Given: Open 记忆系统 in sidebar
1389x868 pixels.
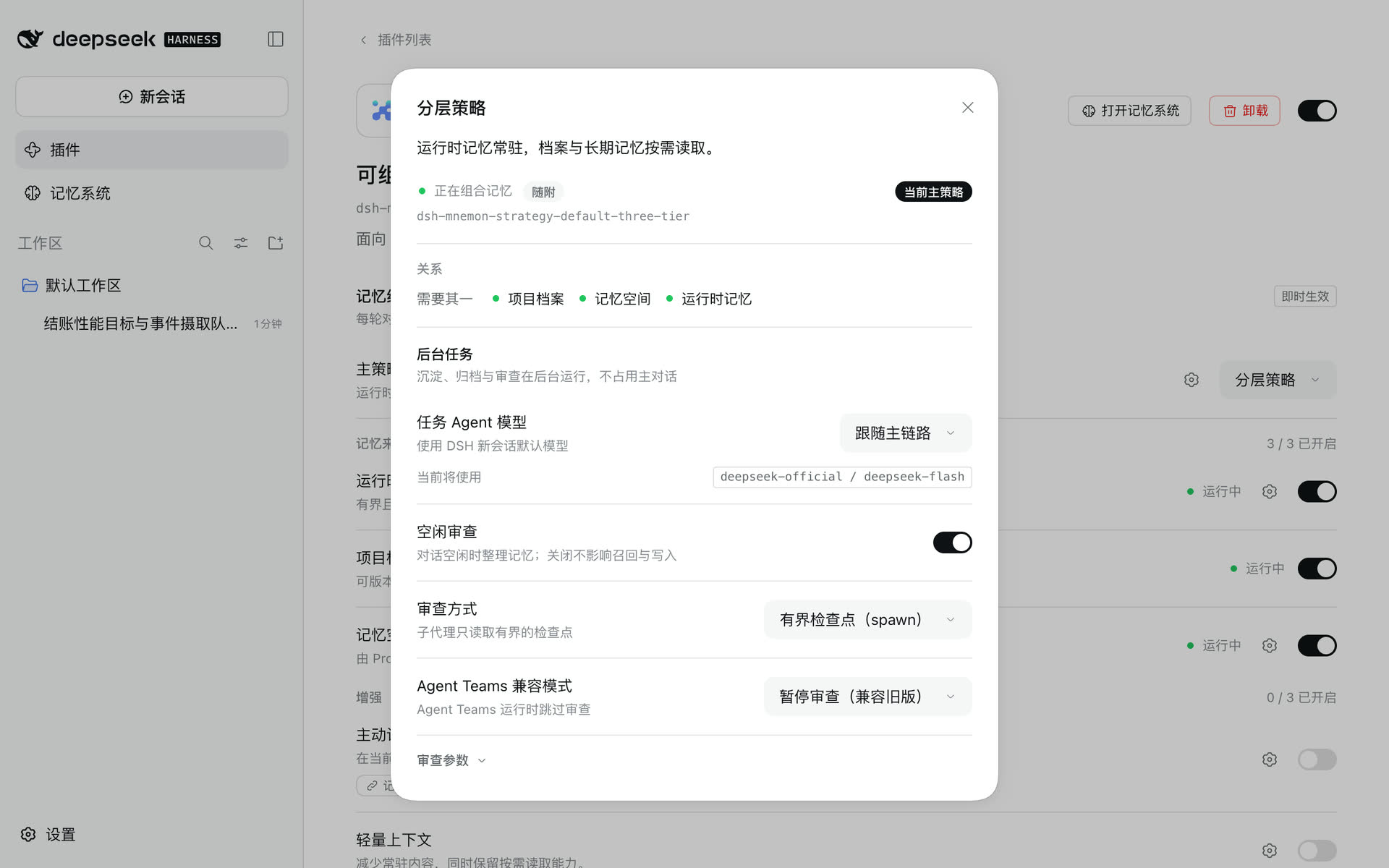Looking at the screenshot, I should click(152, 193).
